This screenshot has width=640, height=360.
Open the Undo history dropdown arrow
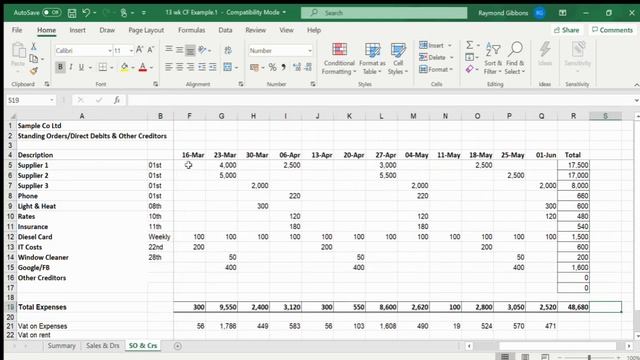point(95,13)
